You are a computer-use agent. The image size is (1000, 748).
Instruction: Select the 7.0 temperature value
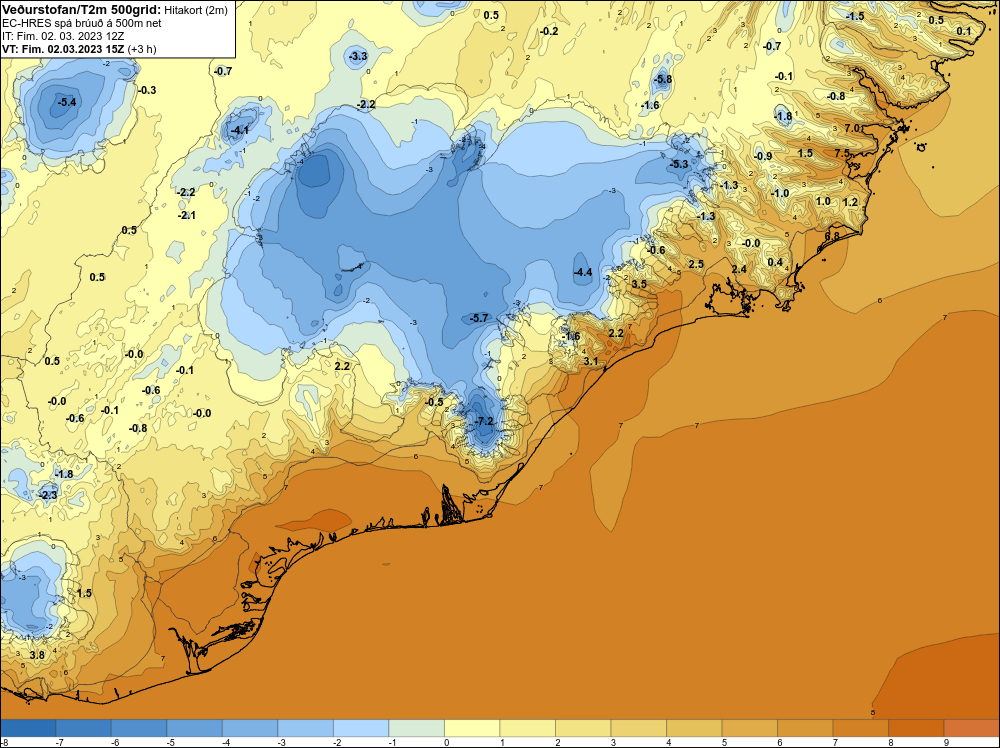click(x=852, y=128)
